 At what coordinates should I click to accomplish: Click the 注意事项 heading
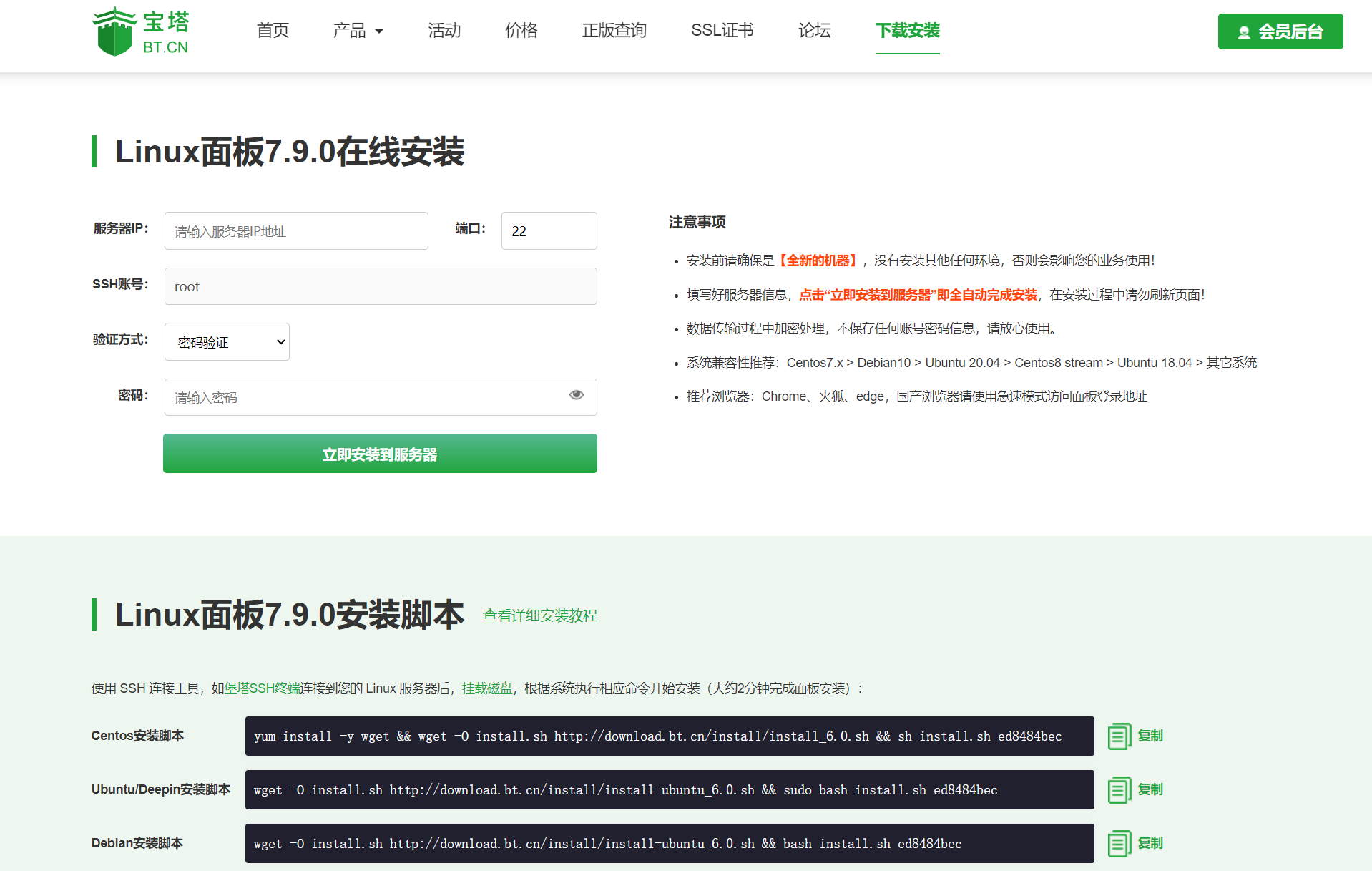pyautogui.click(x=697, y=222)
